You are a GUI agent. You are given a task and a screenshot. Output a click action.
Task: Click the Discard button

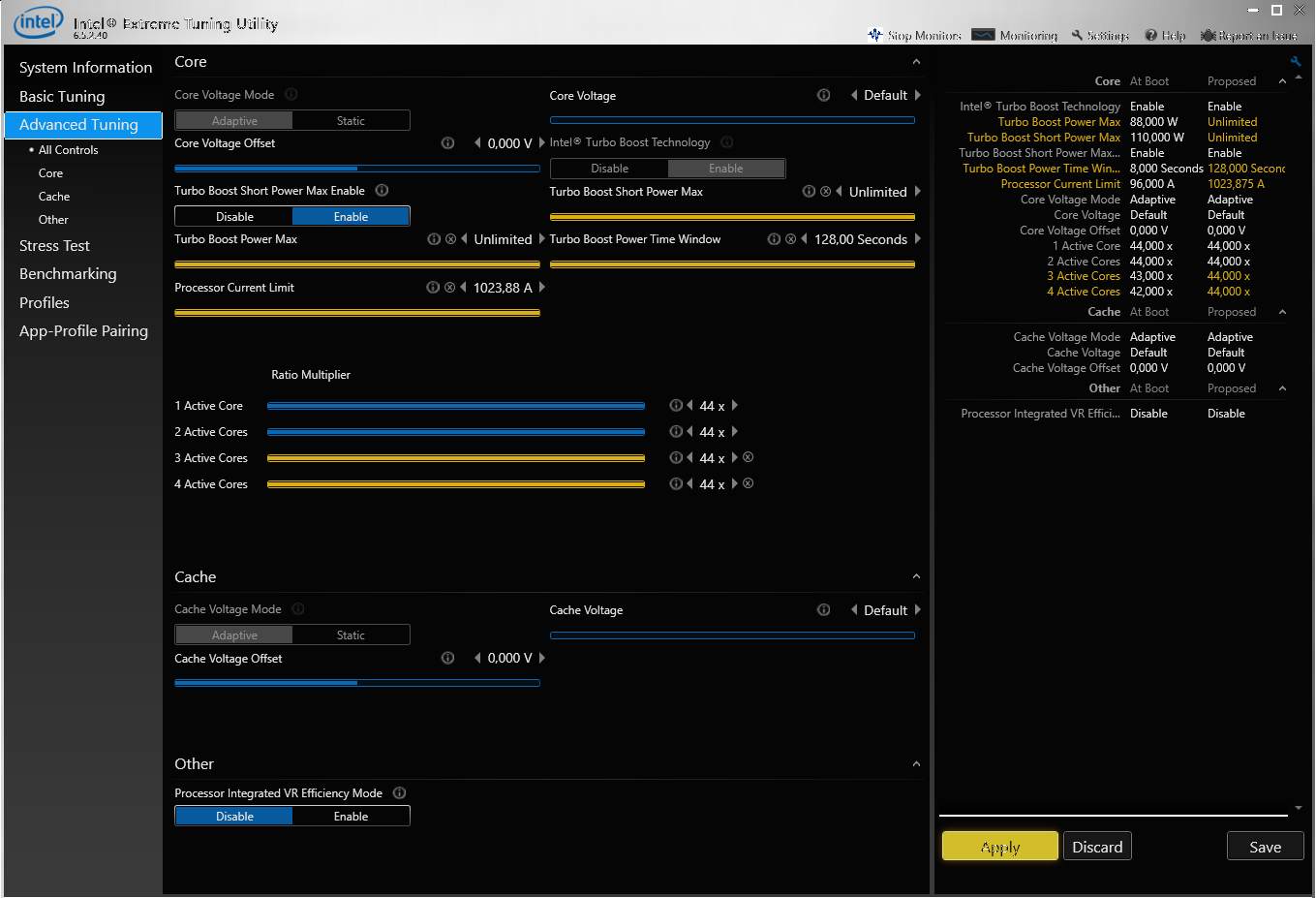[1097, 846]
